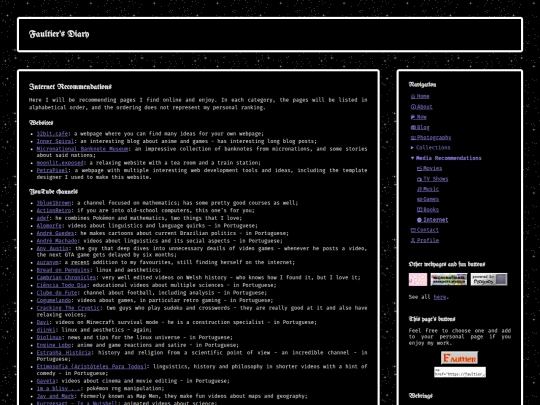Open the Etimosofia (Aristóteles Para Todos) link
This screenshot has width=540, height=405.
92,366
